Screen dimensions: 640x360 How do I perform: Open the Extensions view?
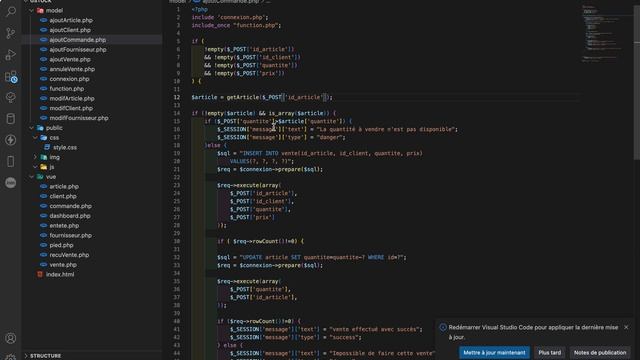(x=11, y=76)
